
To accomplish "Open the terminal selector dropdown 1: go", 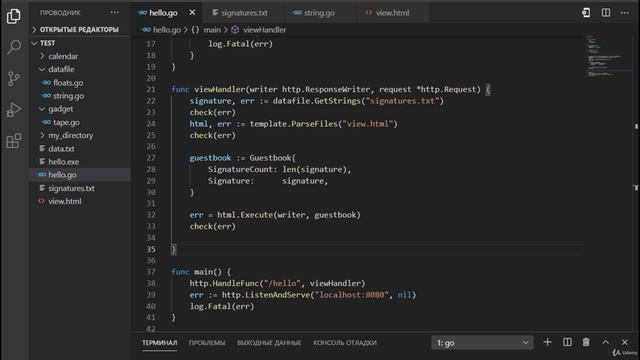I will tap(482, 343).
